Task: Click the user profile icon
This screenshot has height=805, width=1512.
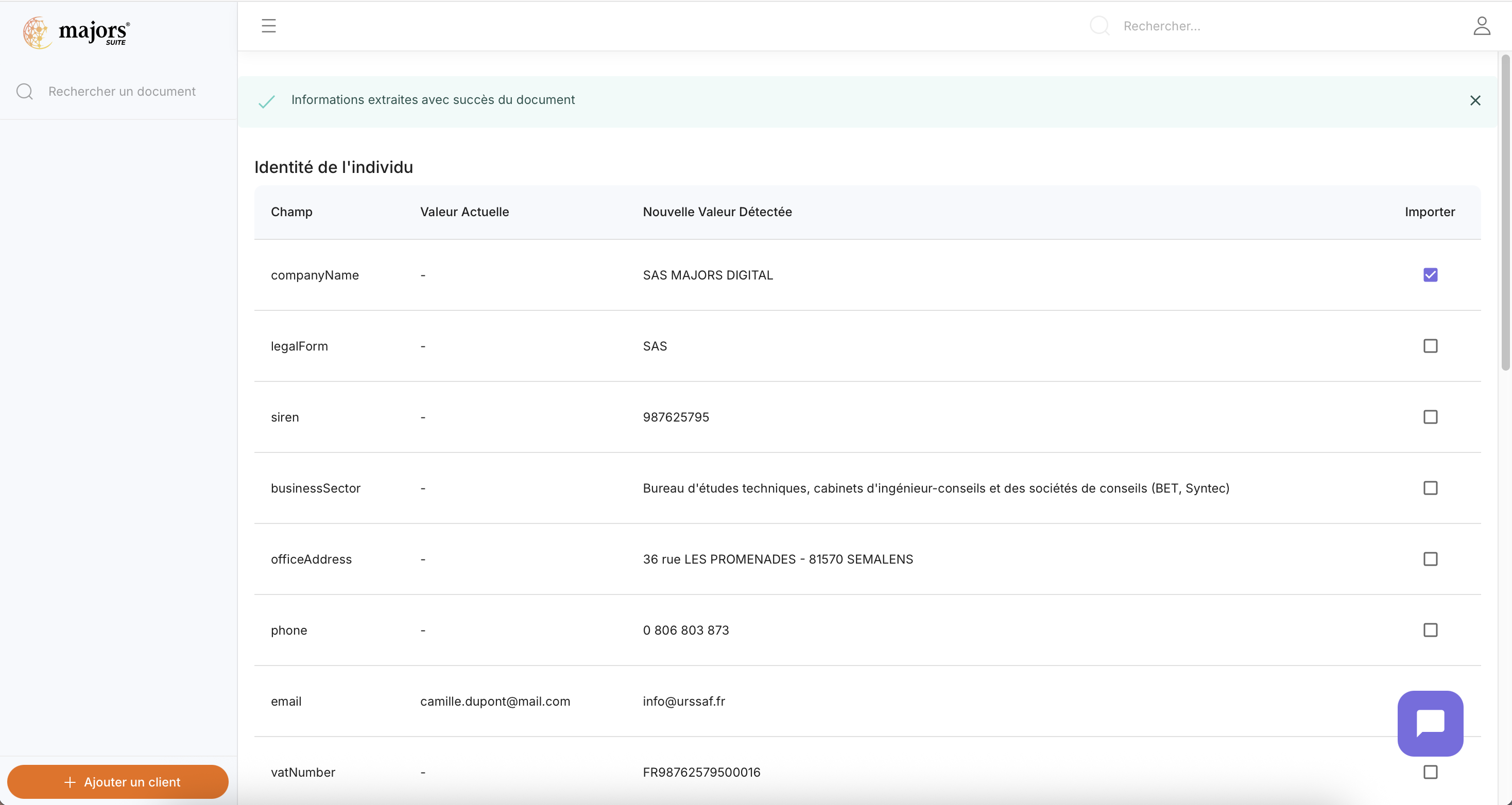Action: [1481, 26]
